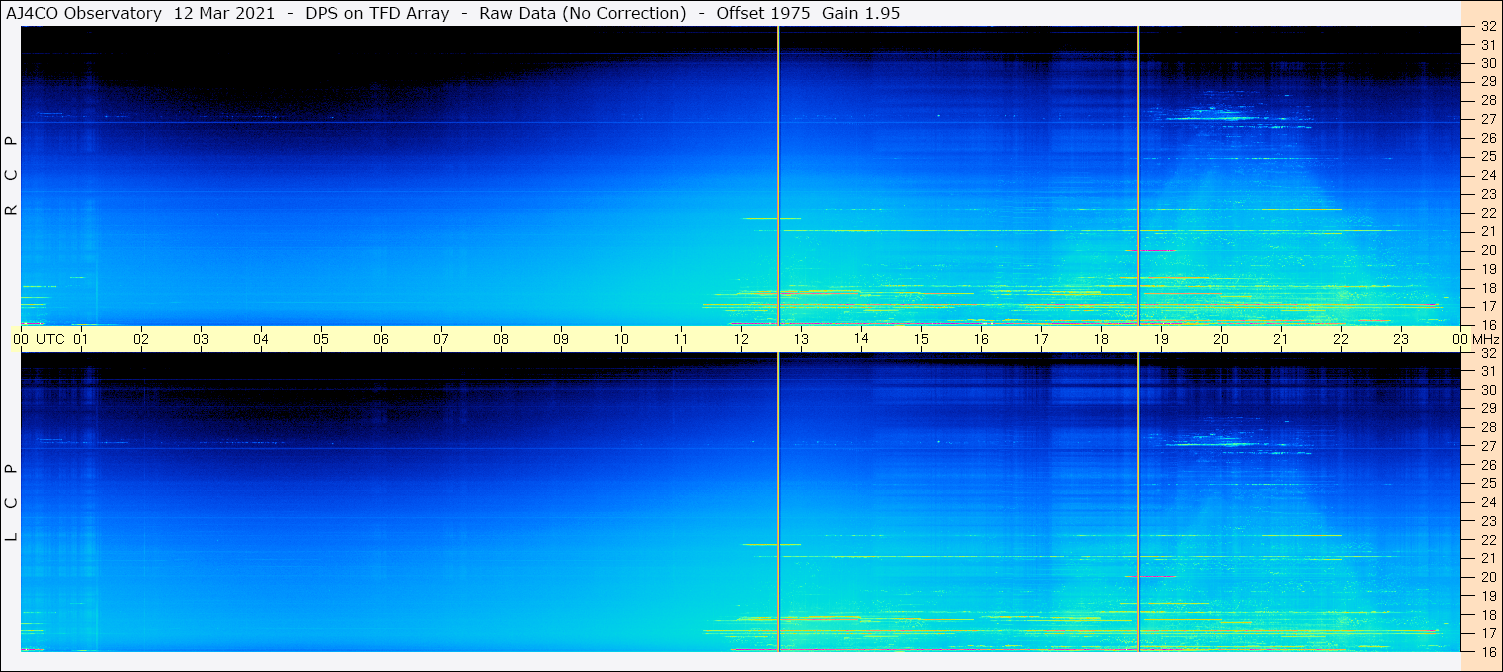The height and width of the screenshot is (672, 1503).
Task: Click the 'MHz' label on the time axis
Action: tap(1486, 339)
